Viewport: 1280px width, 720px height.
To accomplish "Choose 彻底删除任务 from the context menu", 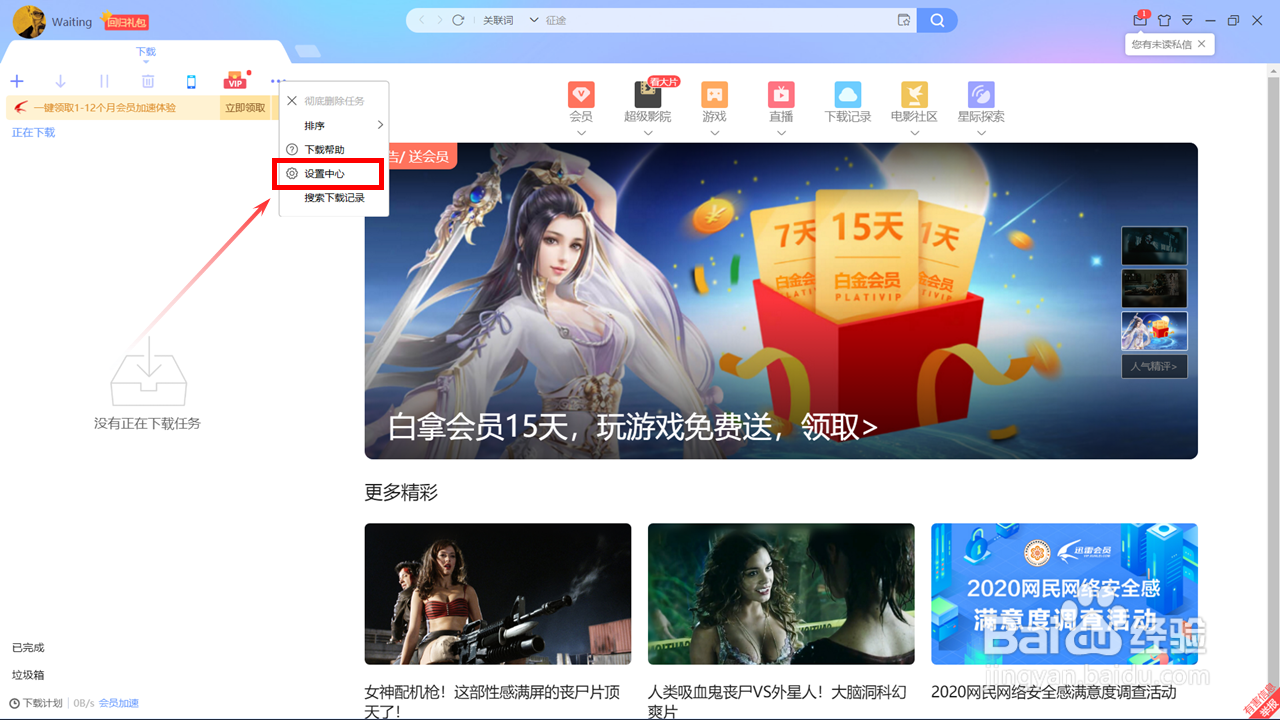I will click(x=334, y=101).
